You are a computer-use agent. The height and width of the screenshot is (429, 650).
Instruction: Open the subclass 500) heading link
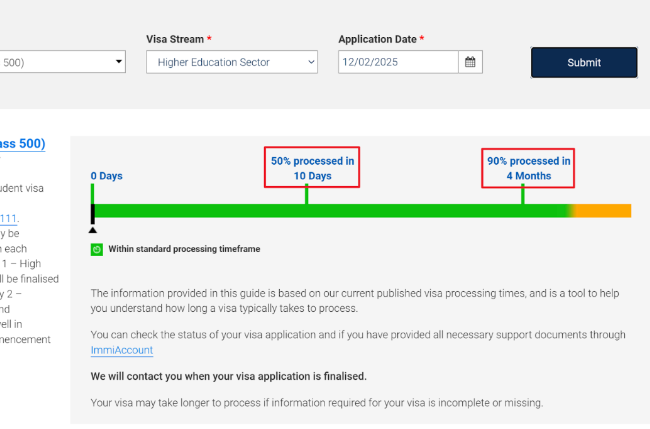tap(22, 144)
